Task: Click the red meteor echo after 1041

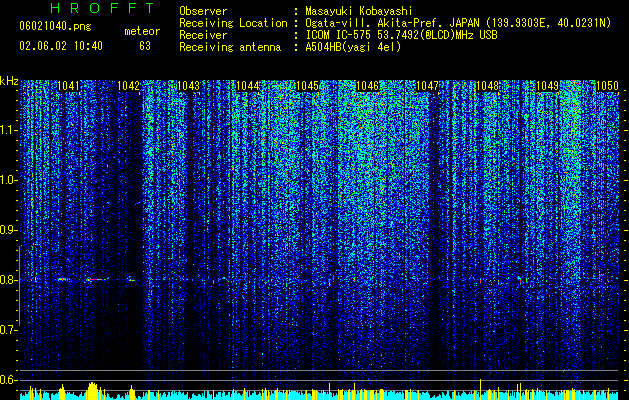Action: tap(96, 279)
